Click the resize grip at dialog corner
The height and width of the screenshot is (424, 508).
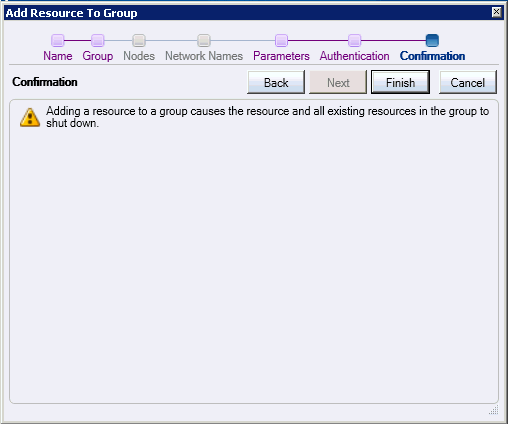494,410
